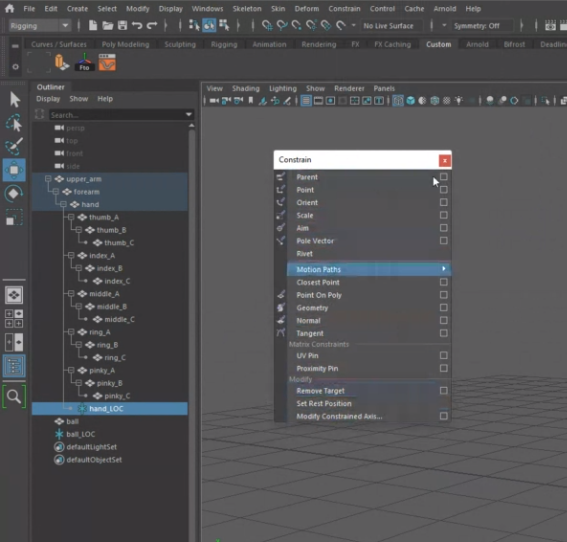Open the search magnifier tool in sidebar
Viewport: 567px width, 542px height.
pyautogui.click(x=14, y=397)
